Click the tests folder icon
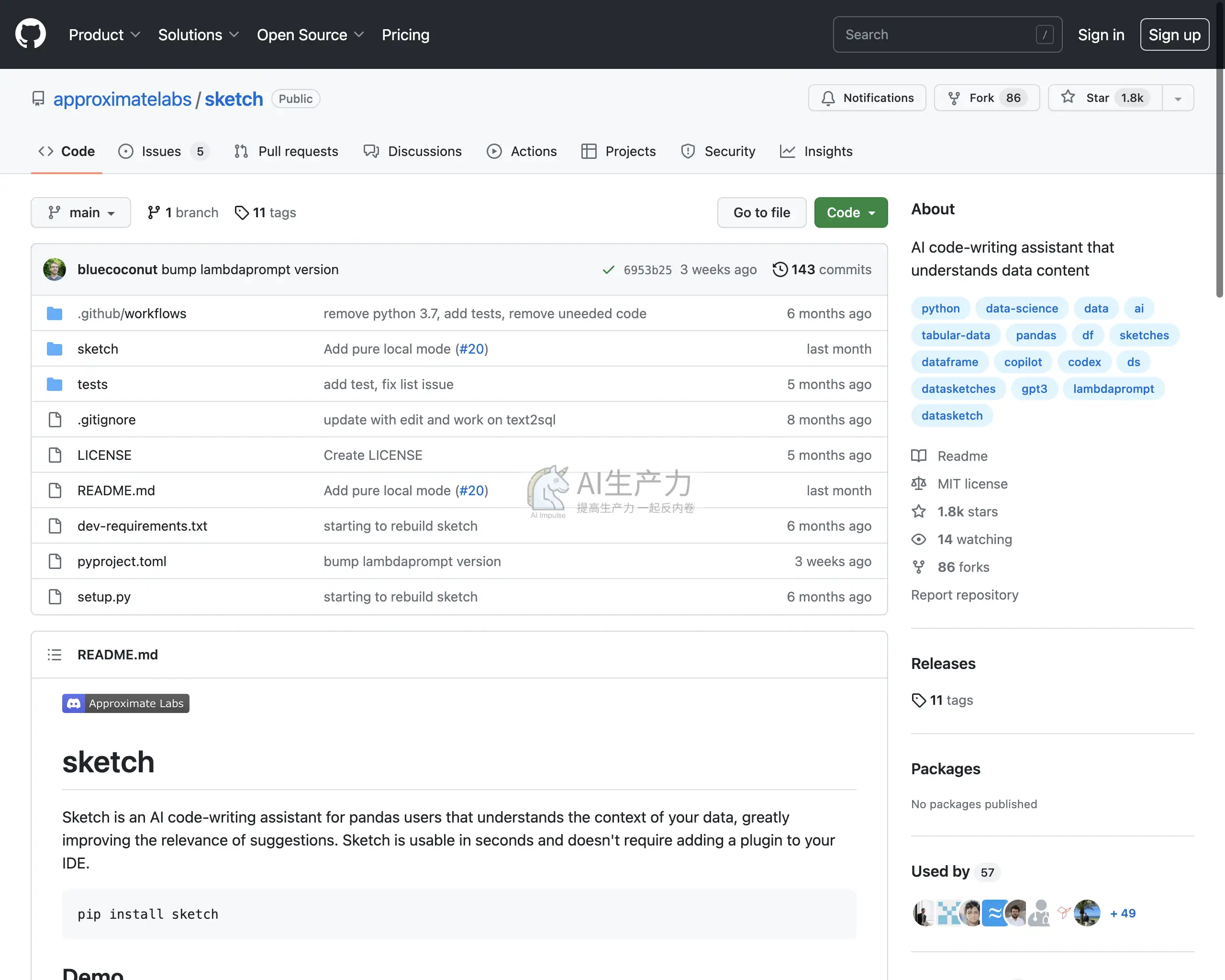The image size is (1225, 980). (x=55, y=385)
